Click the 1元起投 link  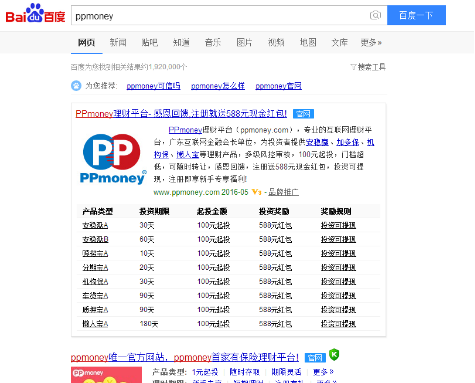click(x=205, y=372)
